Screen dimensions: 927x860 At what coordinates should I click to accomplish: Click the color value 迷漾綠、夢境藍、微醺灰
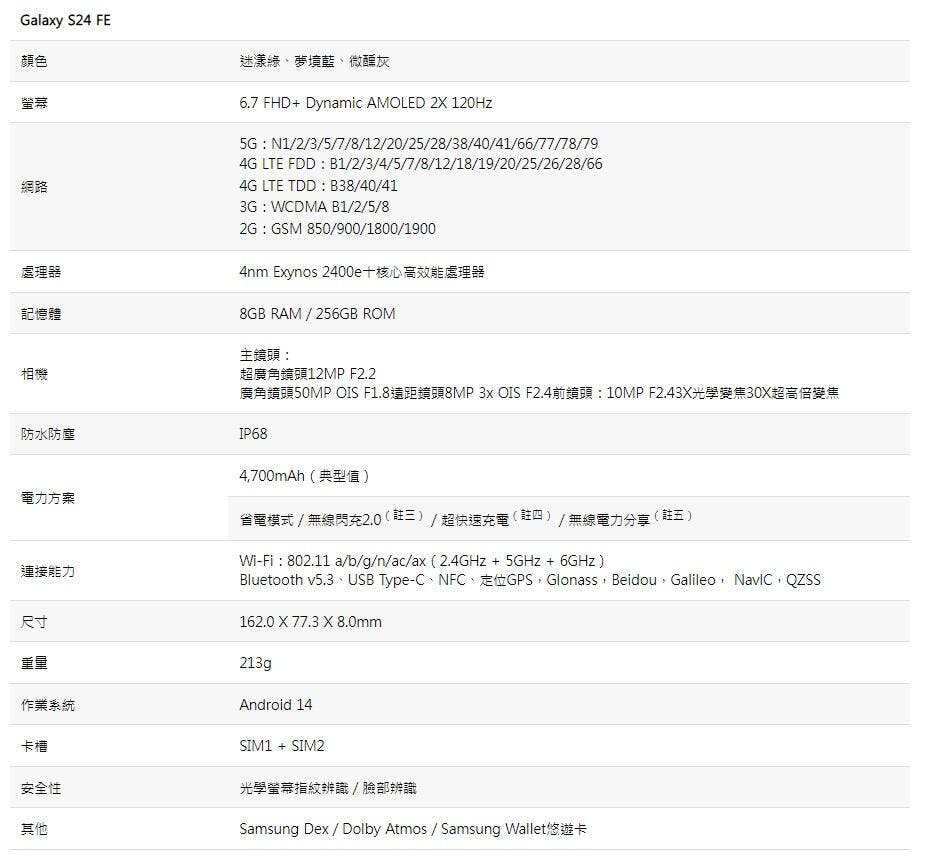pos(314,61)
